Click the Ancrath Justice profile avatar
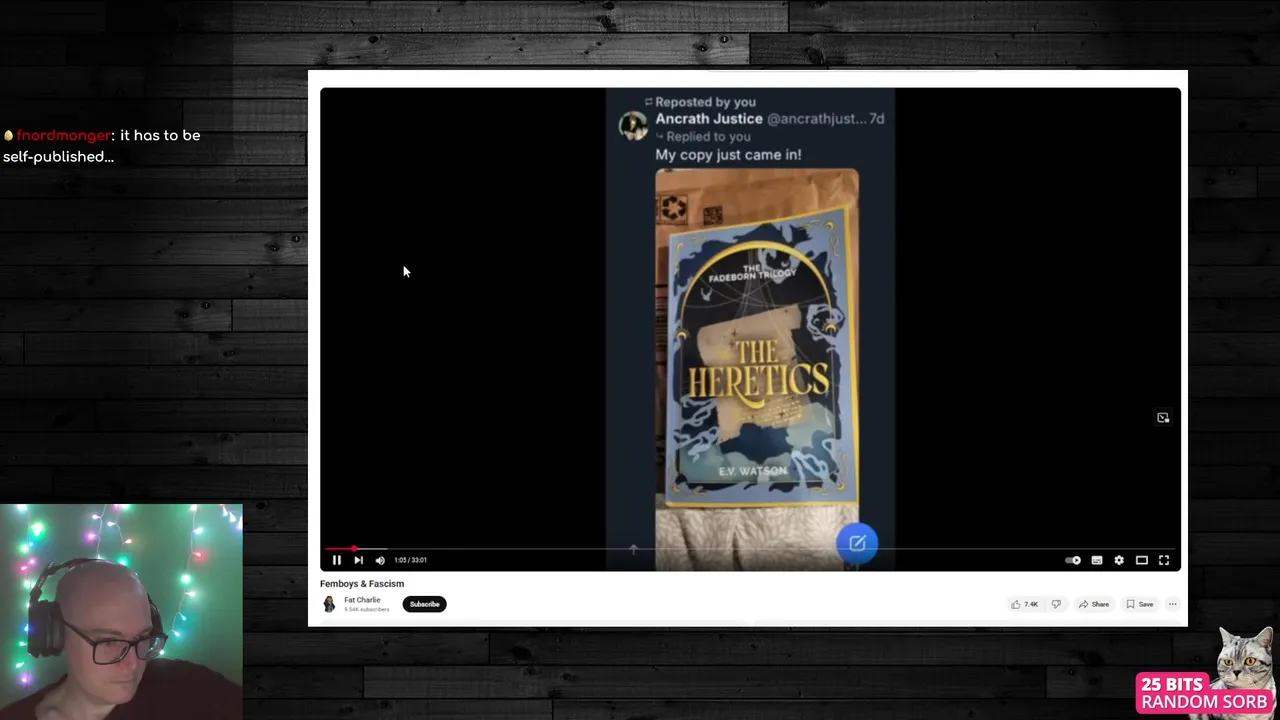1280x720 pixels. (x=633, y=126)
